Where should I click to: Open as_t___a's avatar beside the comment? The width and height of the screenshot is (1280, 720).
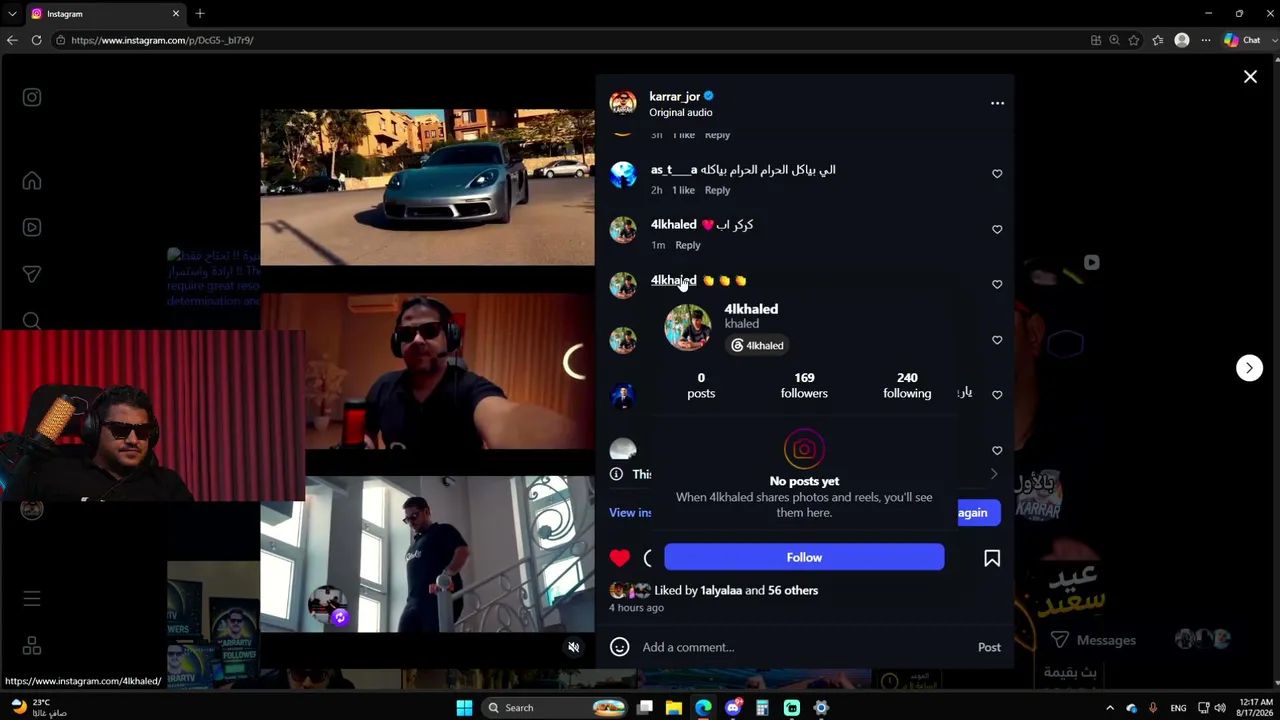[x=623, y=174]
